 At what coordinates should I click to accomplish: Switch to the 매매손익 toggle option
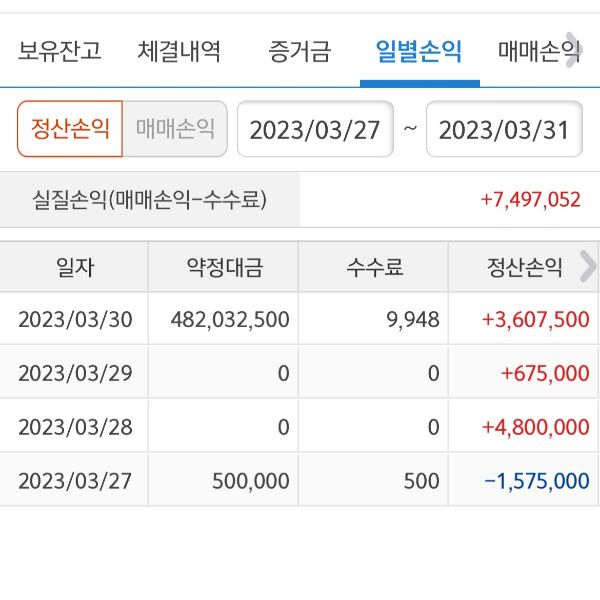click(175, 129)
